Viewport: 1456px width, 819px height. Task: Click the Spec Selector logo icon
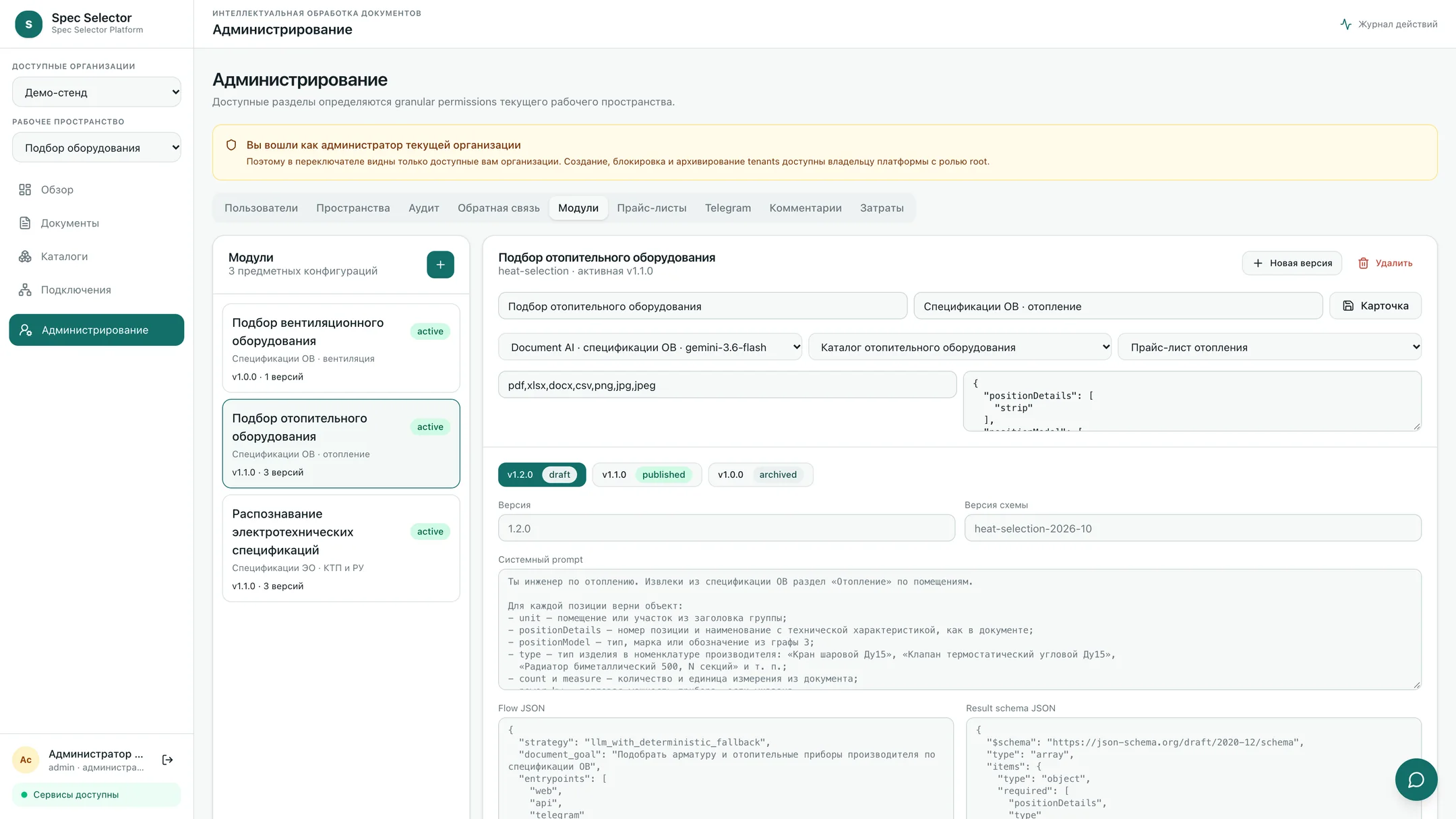pos(28,24)
